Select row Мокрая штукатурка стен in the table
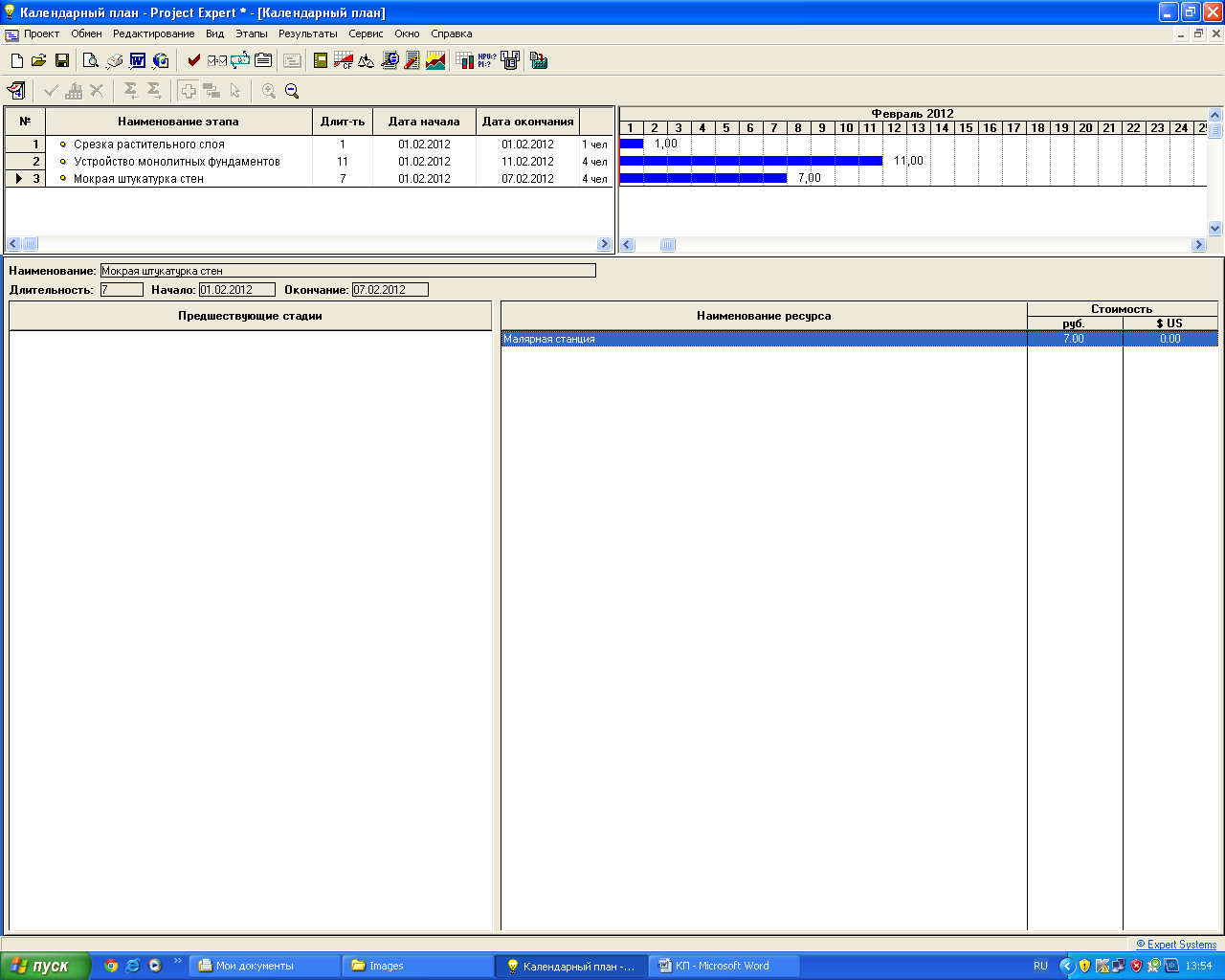Screen dimensions: 1225x980 (x=309, y=179)
